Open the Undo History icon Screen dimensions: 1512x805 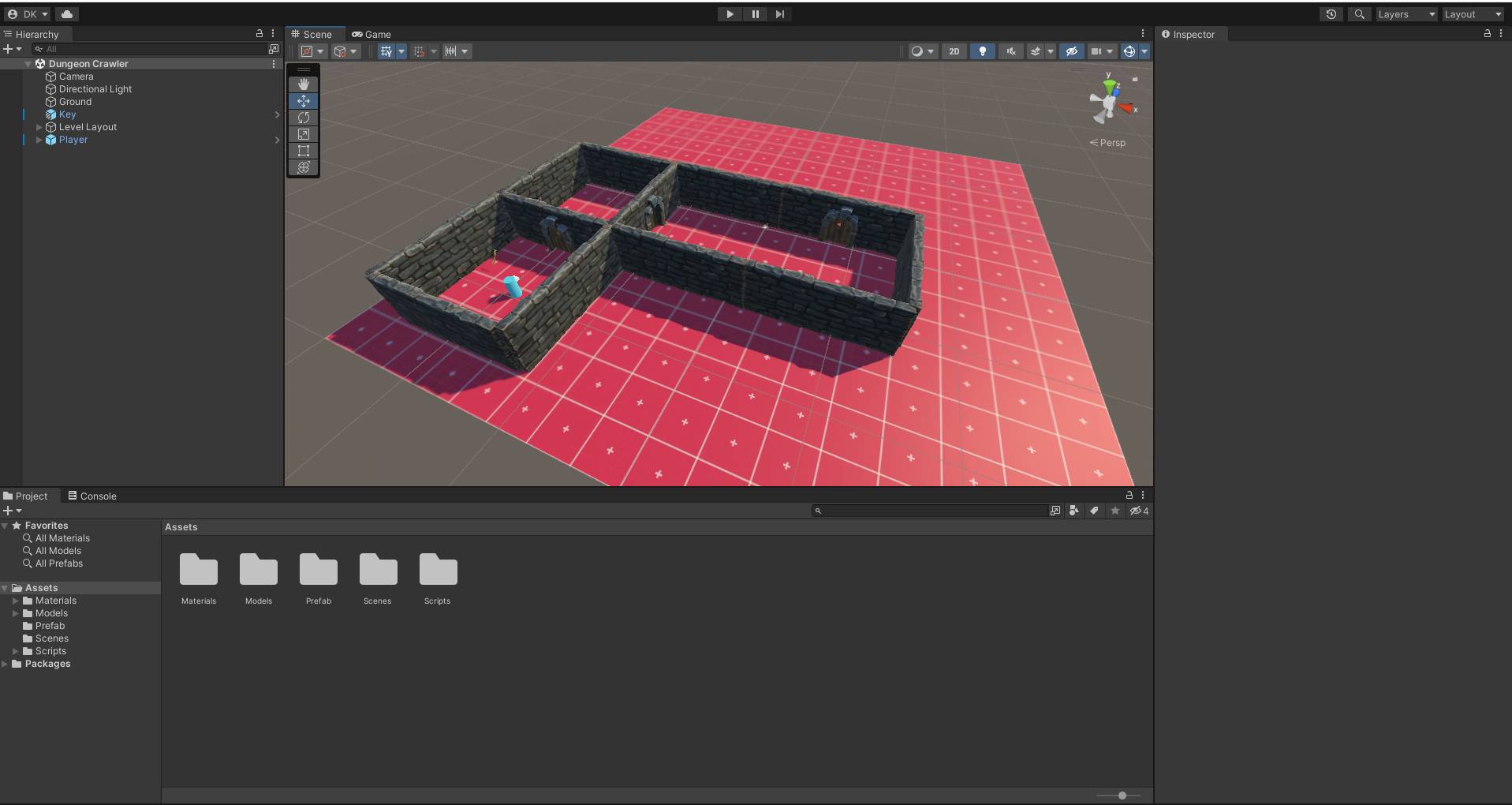(x=1331, y=14)
